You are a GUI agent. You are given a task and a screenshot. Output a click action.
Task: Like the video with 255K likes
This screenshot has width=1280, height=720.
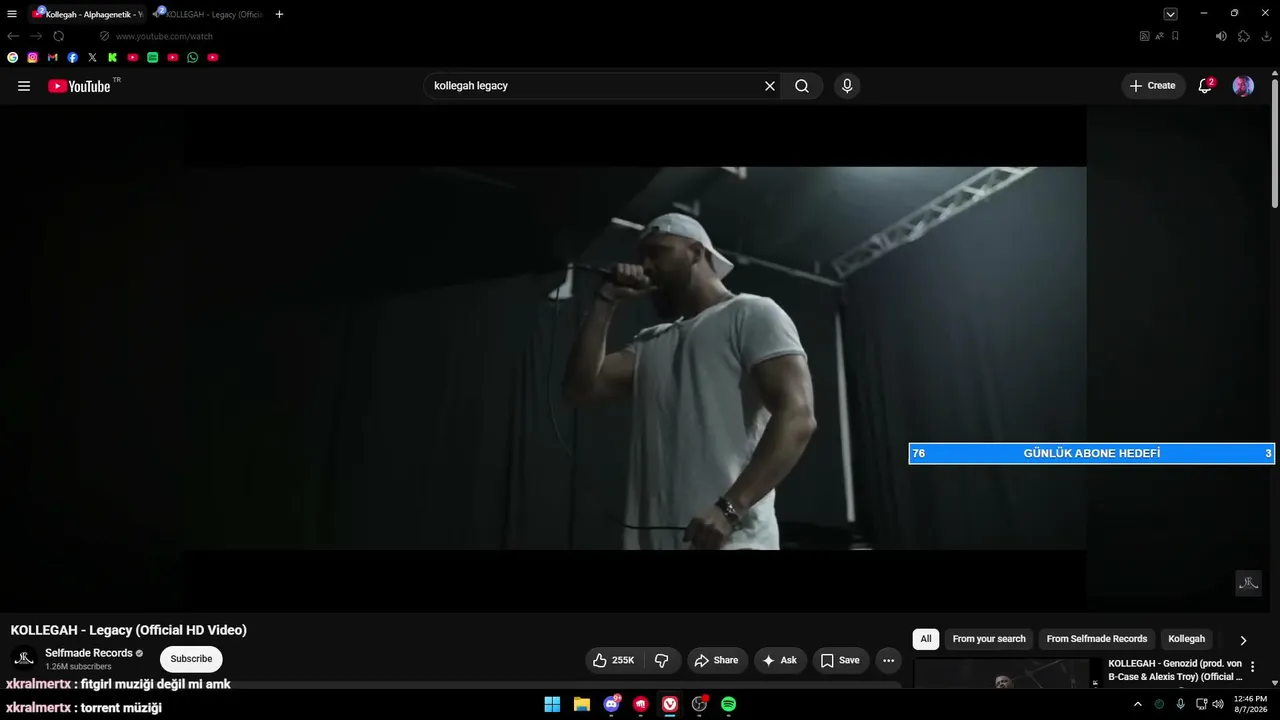(614, 660)
